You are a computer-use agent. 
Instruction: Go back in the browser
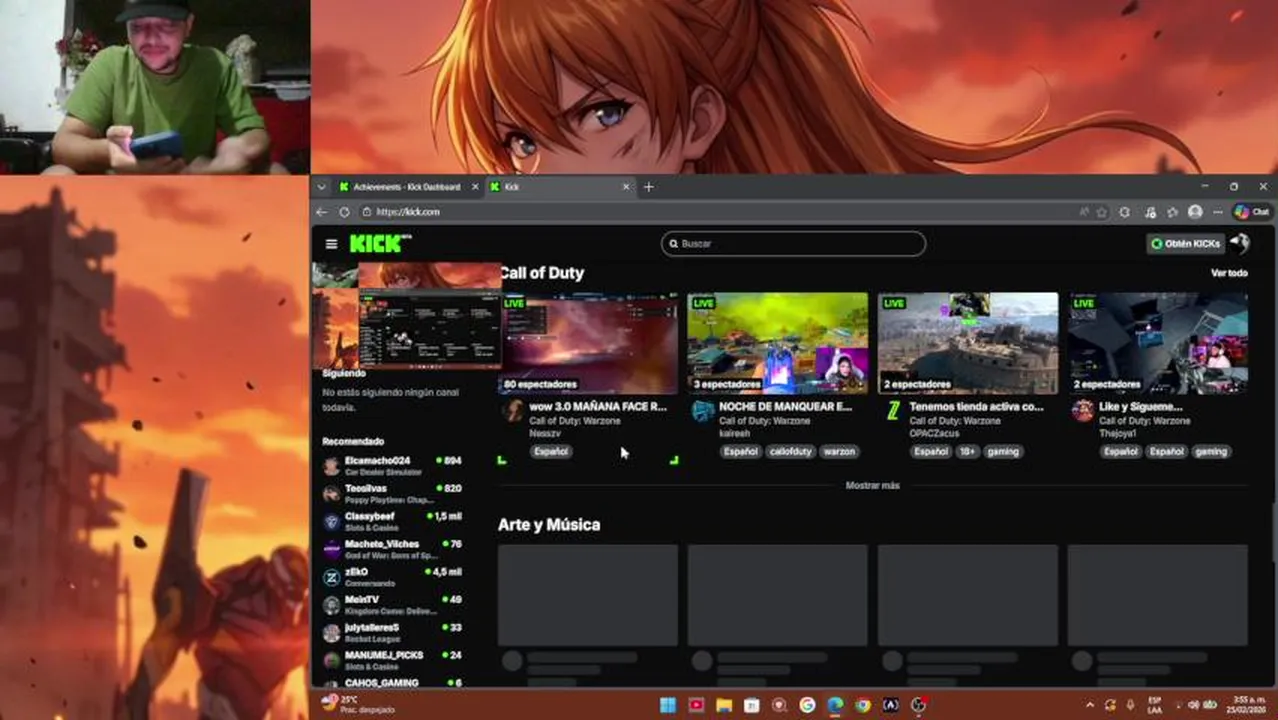(322, 212)
